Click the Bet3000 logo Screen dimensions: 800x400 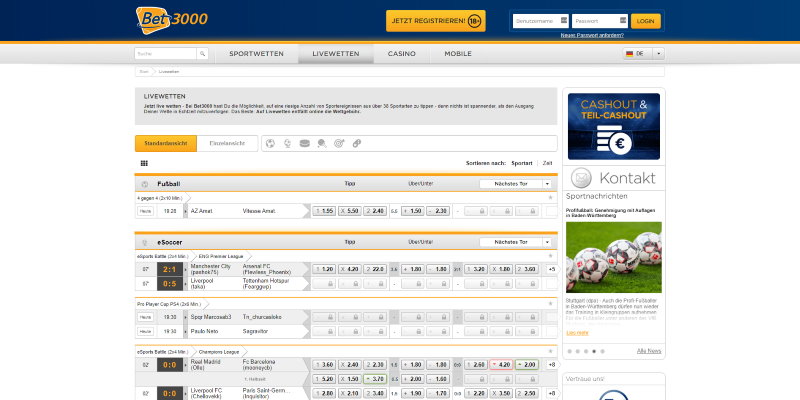[171, 20]
